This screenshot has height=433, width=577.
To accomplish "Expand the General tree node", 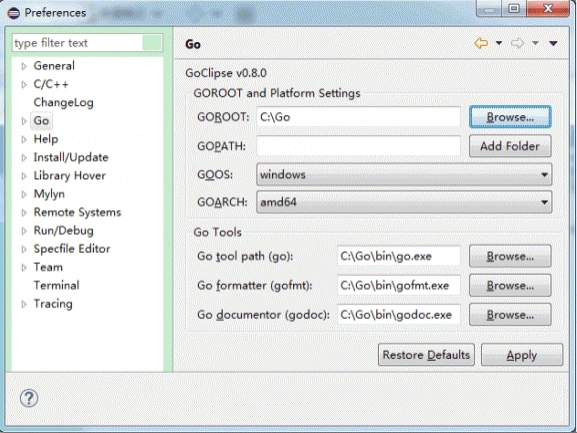I will [x=24, y=66].
